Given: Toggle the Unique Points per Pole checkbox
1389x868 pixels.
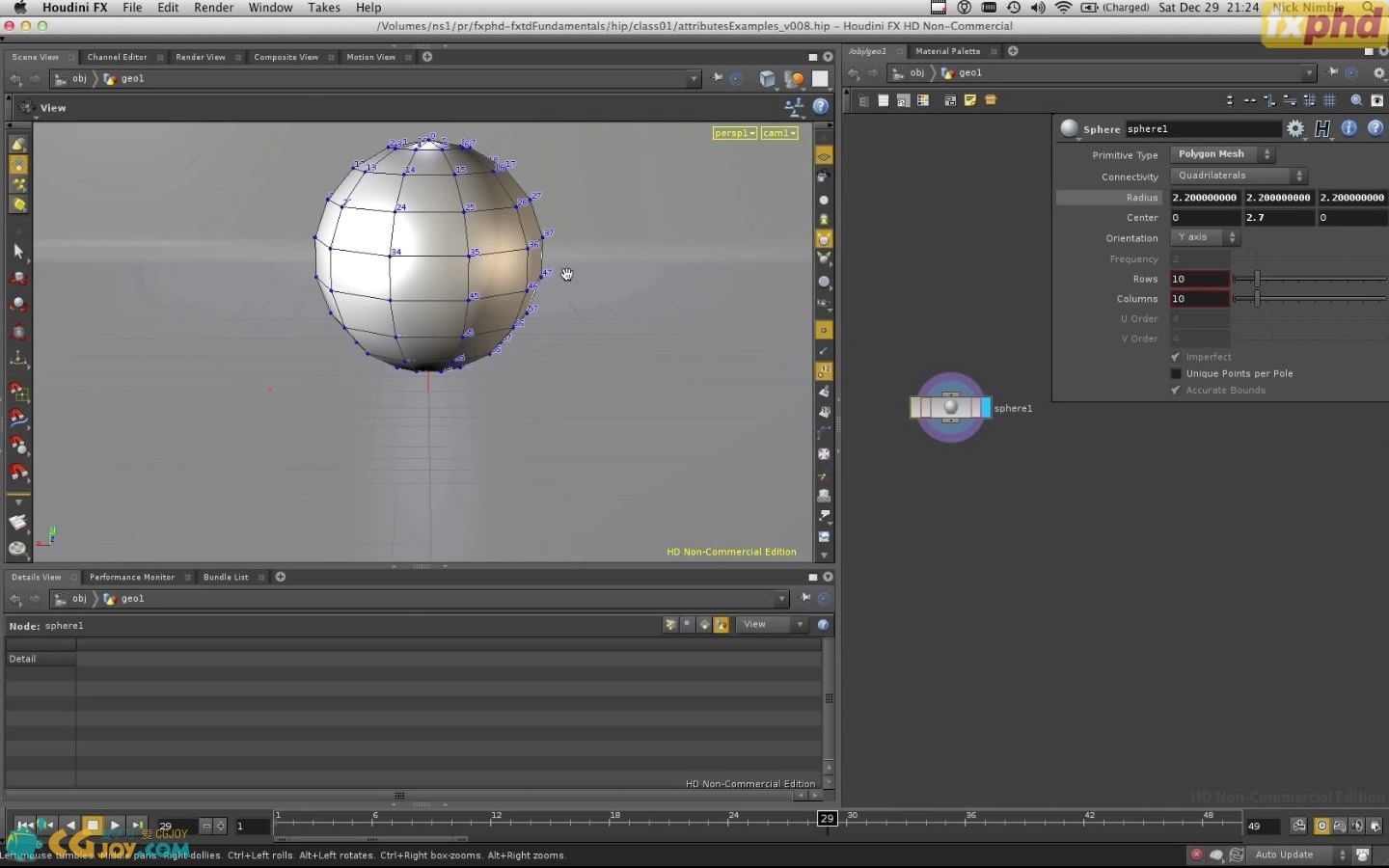Looking at the screenshot, I should (x=1176, y=373).
